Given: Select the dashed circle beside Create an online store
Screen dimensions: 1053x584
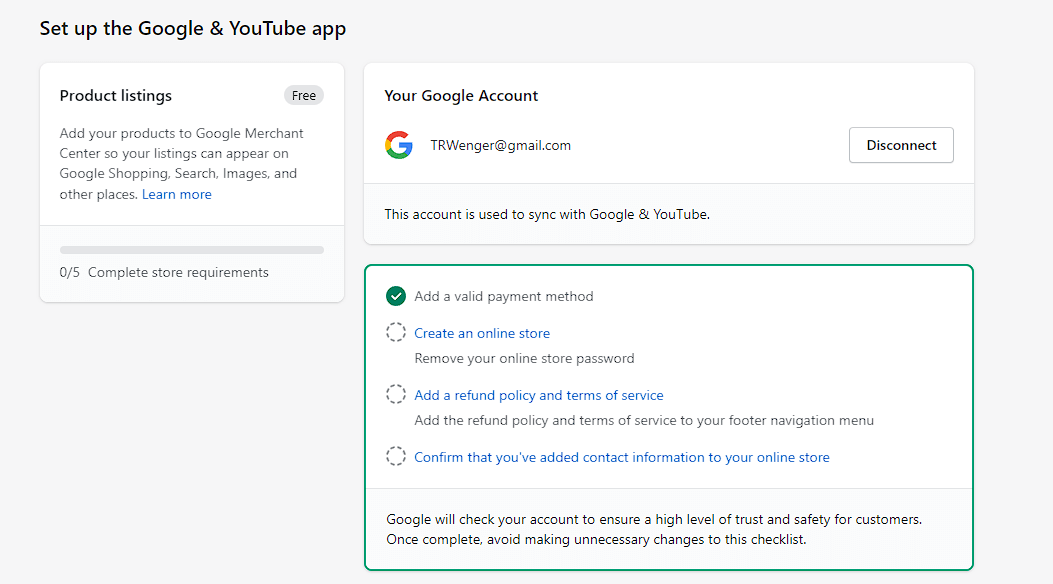Looking at the screenshot, I should pos(396,331).
